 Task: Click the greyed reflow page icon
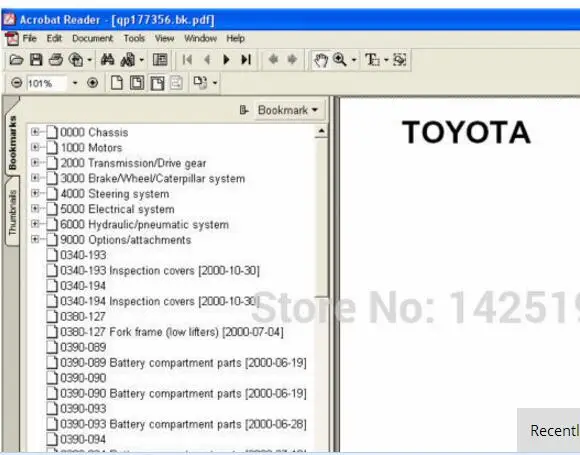click(x=176, y=82)
